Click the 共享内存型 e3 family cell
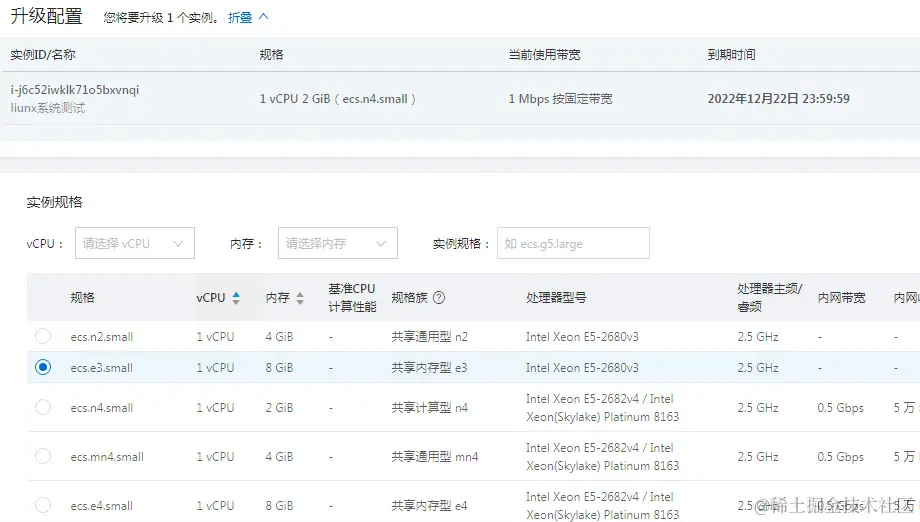920x522 pixels. (x=429, y=368)
